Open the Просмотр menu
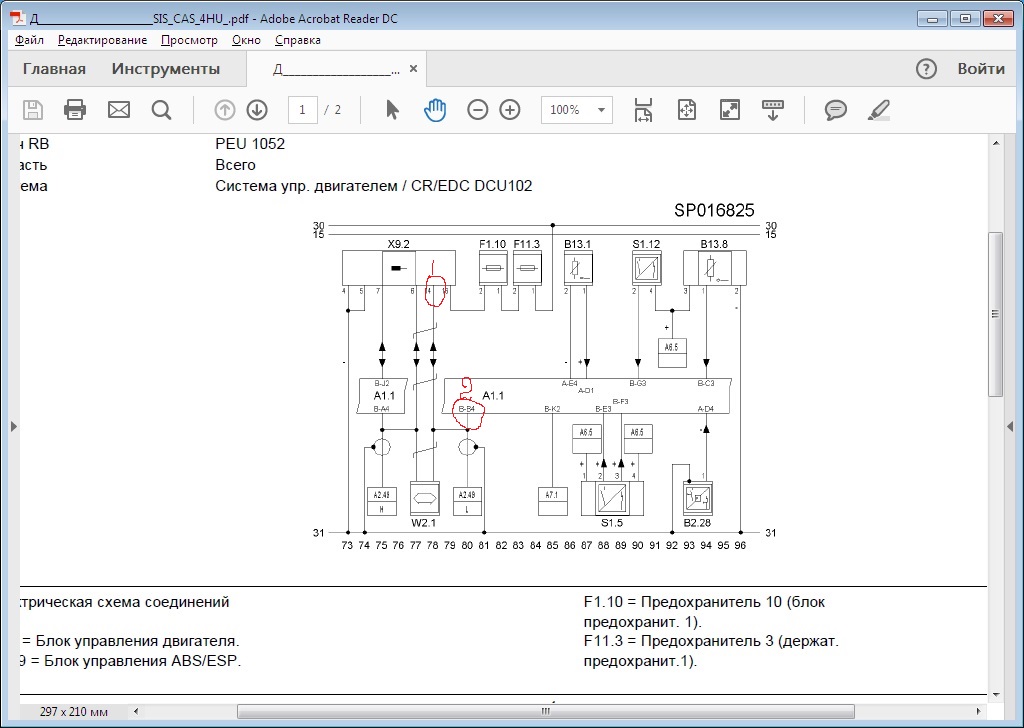This screenshot has height=728, width=1024. 189,40
